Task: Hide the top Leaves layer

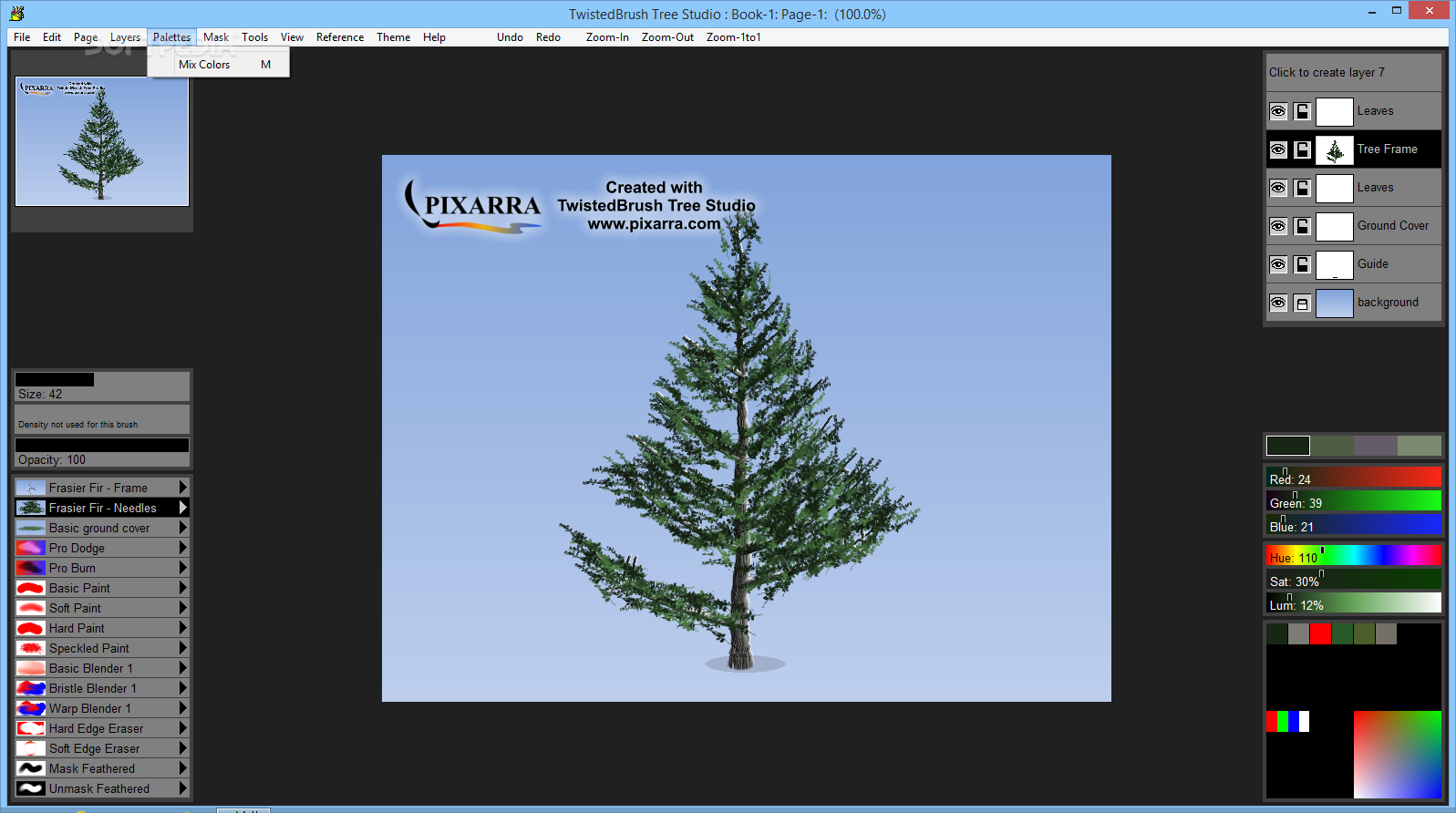Action: pos(1278,111)
